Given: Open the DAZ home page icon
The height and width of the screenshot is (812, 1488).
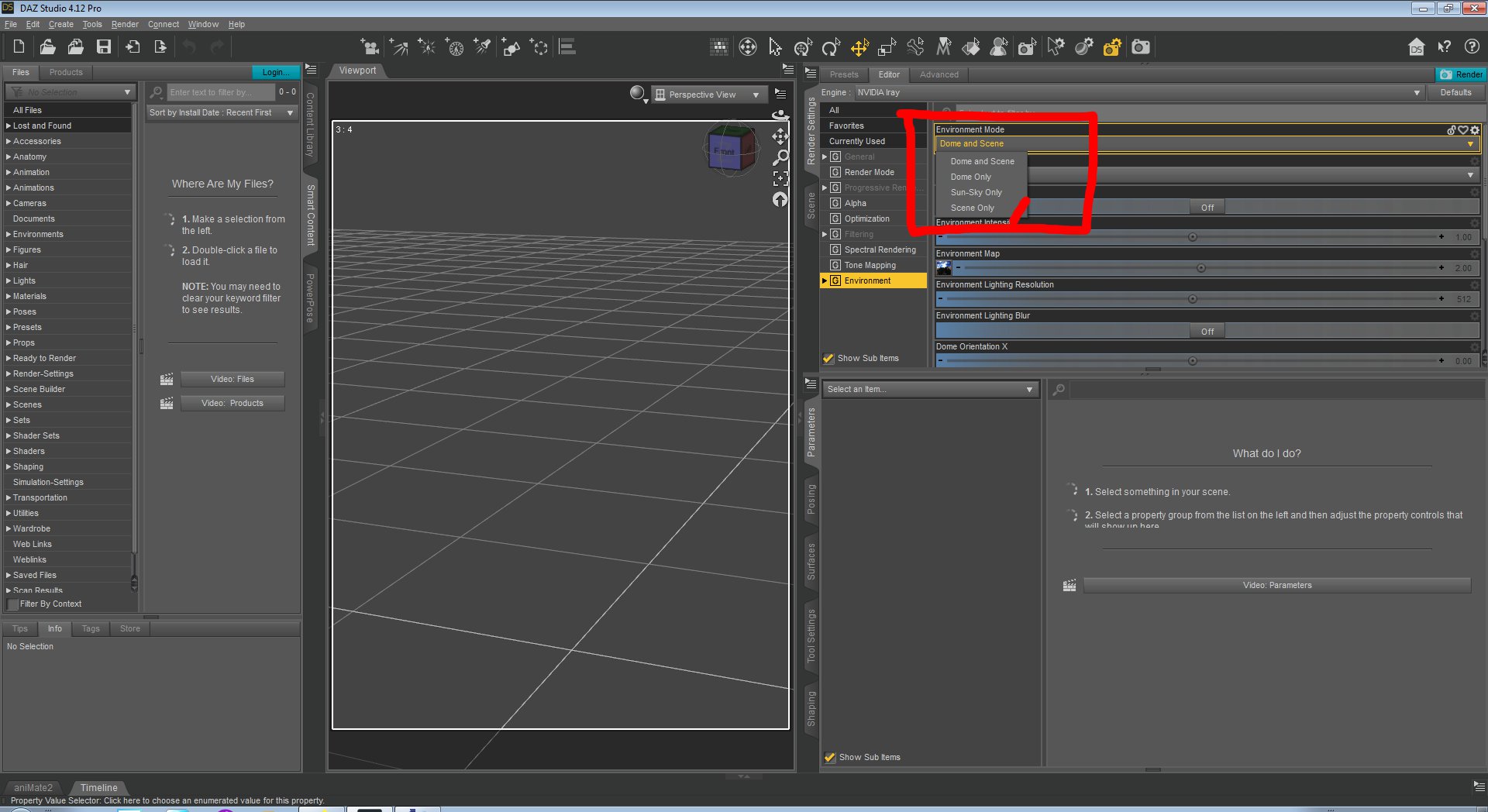Looking at the screenshot, I should click(x=1416, y=47).
